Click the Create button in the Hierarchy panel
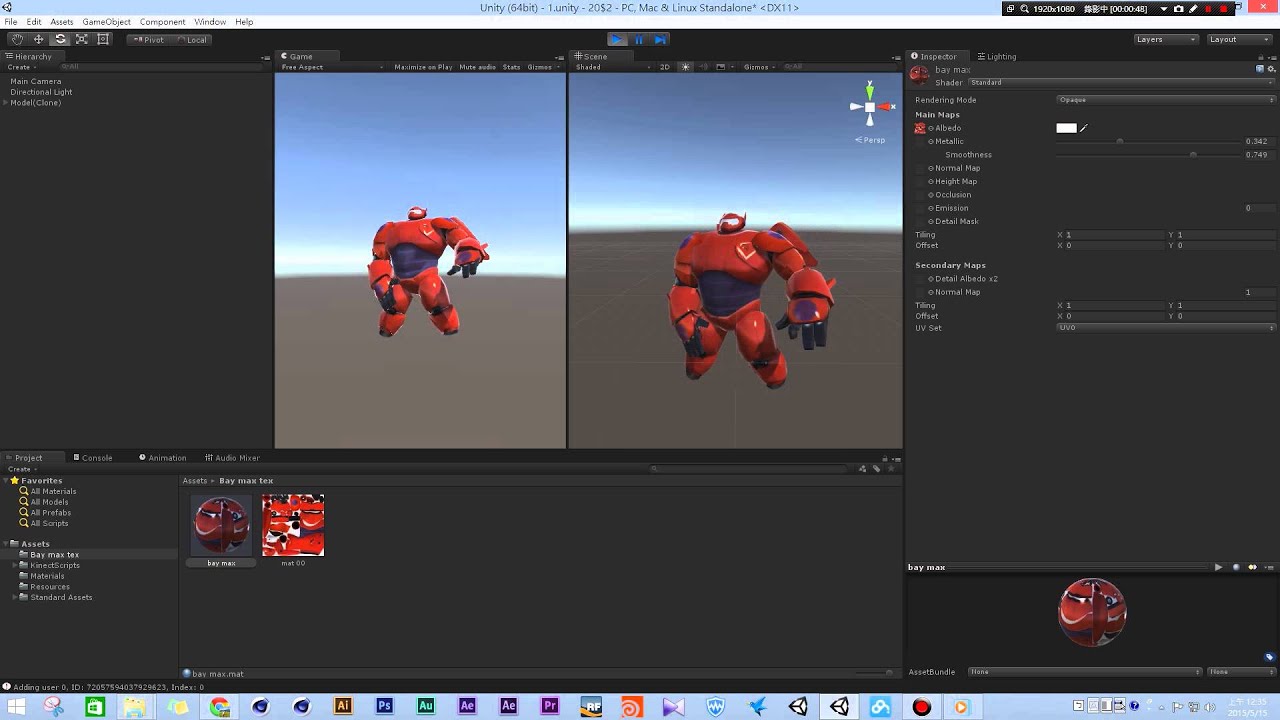This screenshot has height=720, width=1280. click(20, 67)
